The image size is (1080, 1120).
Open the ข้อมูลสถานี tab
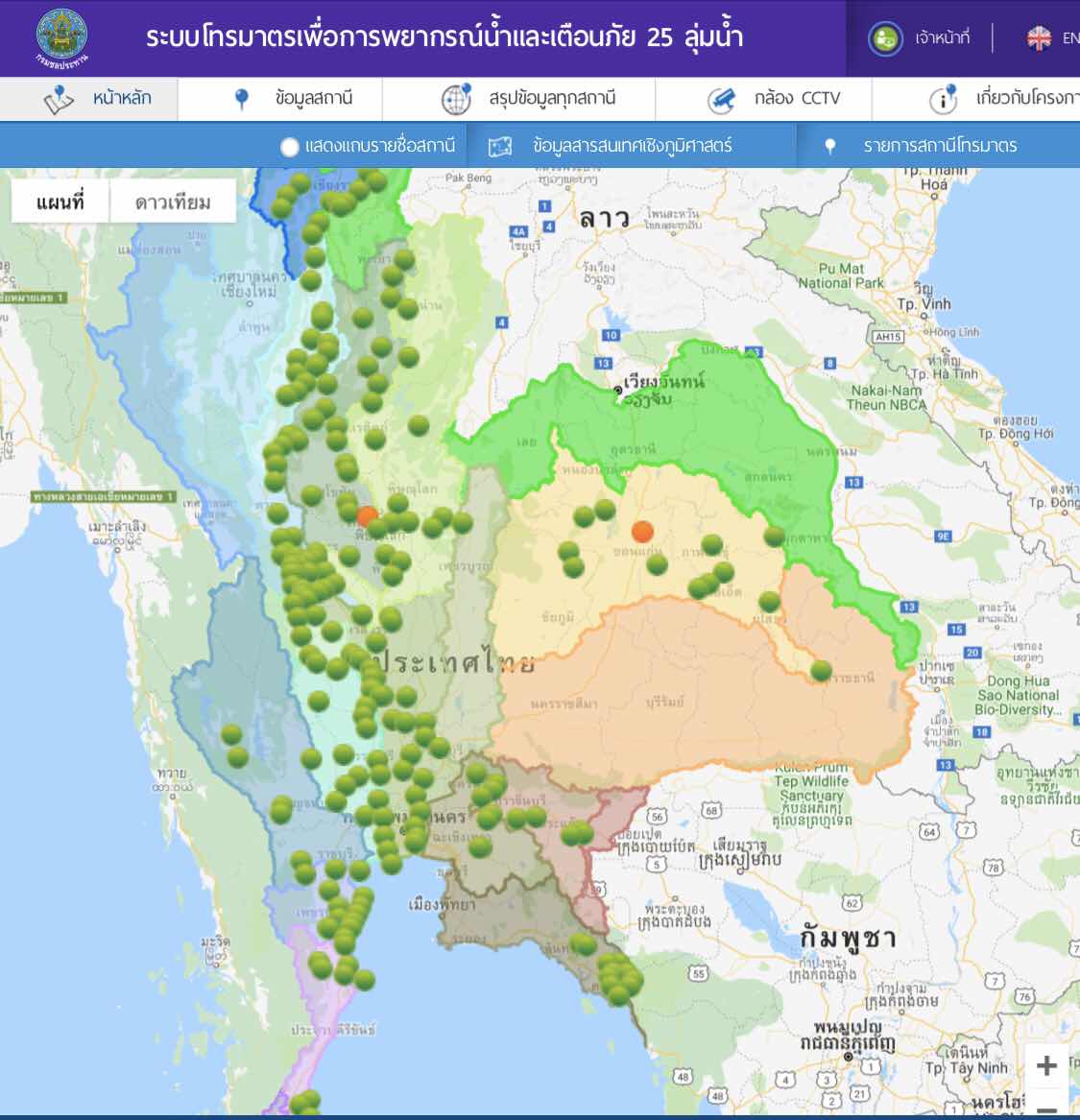coord(280,99)
